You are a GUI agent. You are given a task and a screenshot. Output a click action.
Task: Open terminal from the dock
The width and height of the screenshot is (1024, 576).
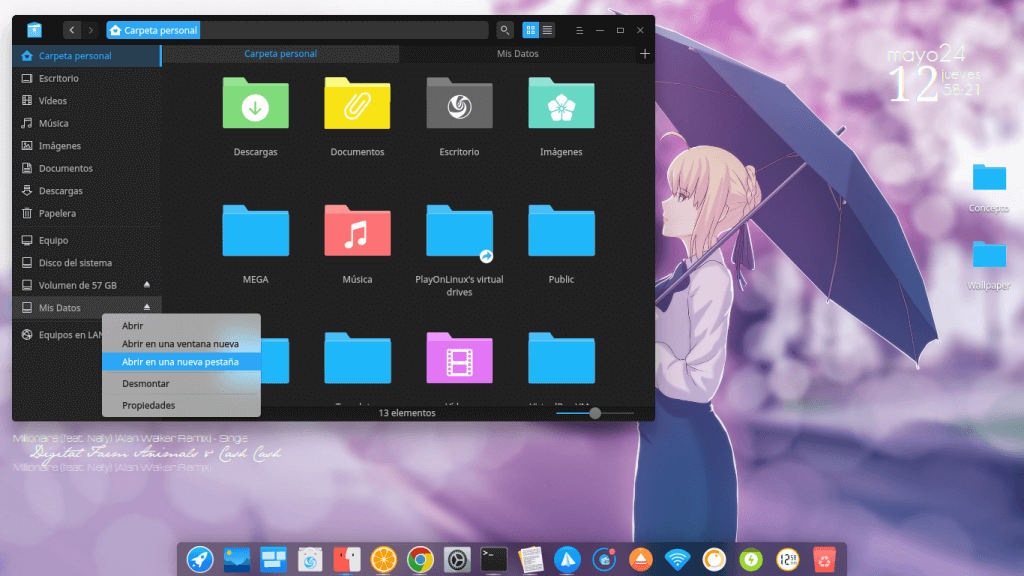pyautogui.click(x=494, y=559)
